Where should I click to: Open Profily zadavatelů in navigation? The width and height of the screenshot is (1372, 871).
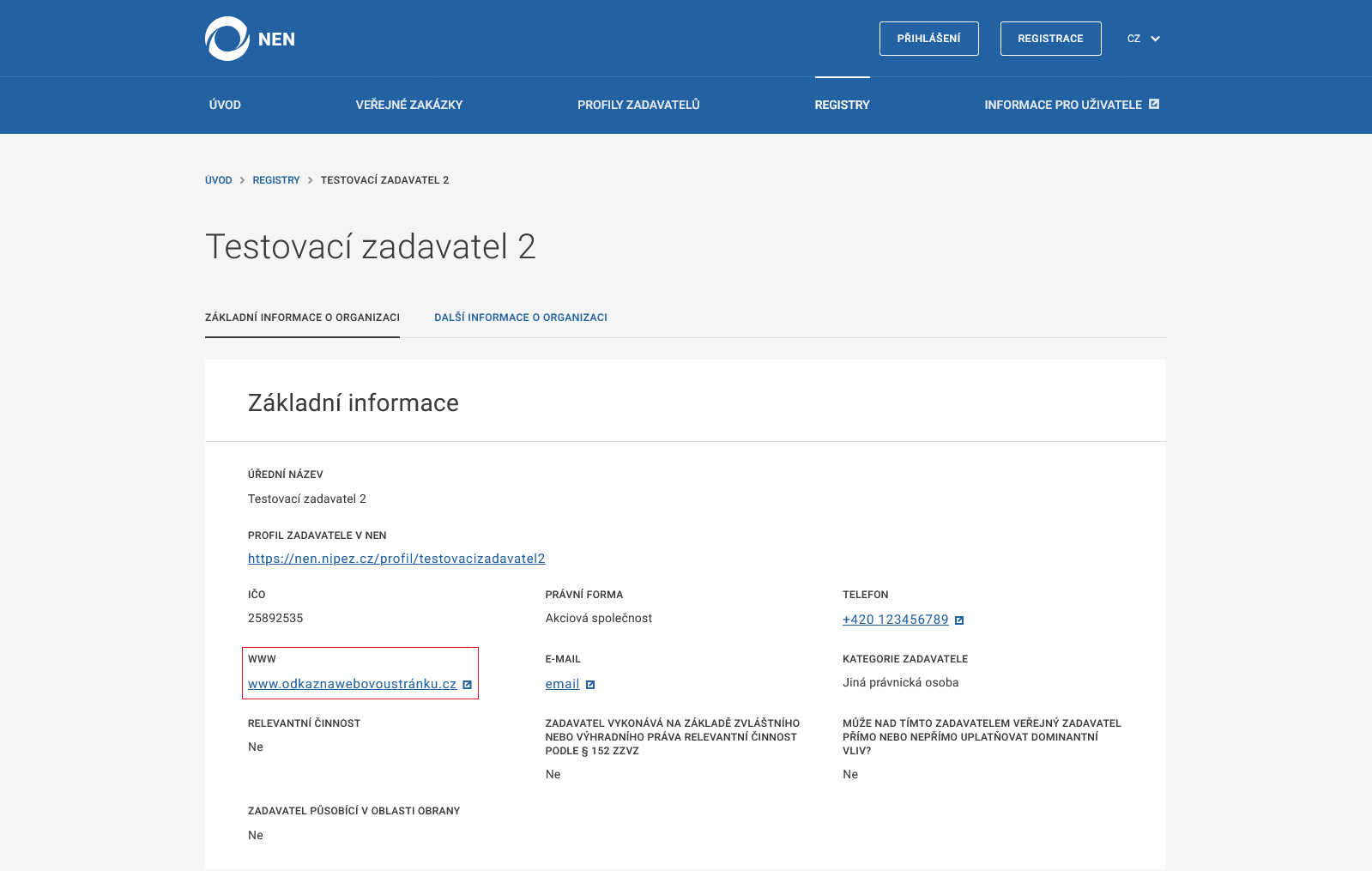coord(638,105)
